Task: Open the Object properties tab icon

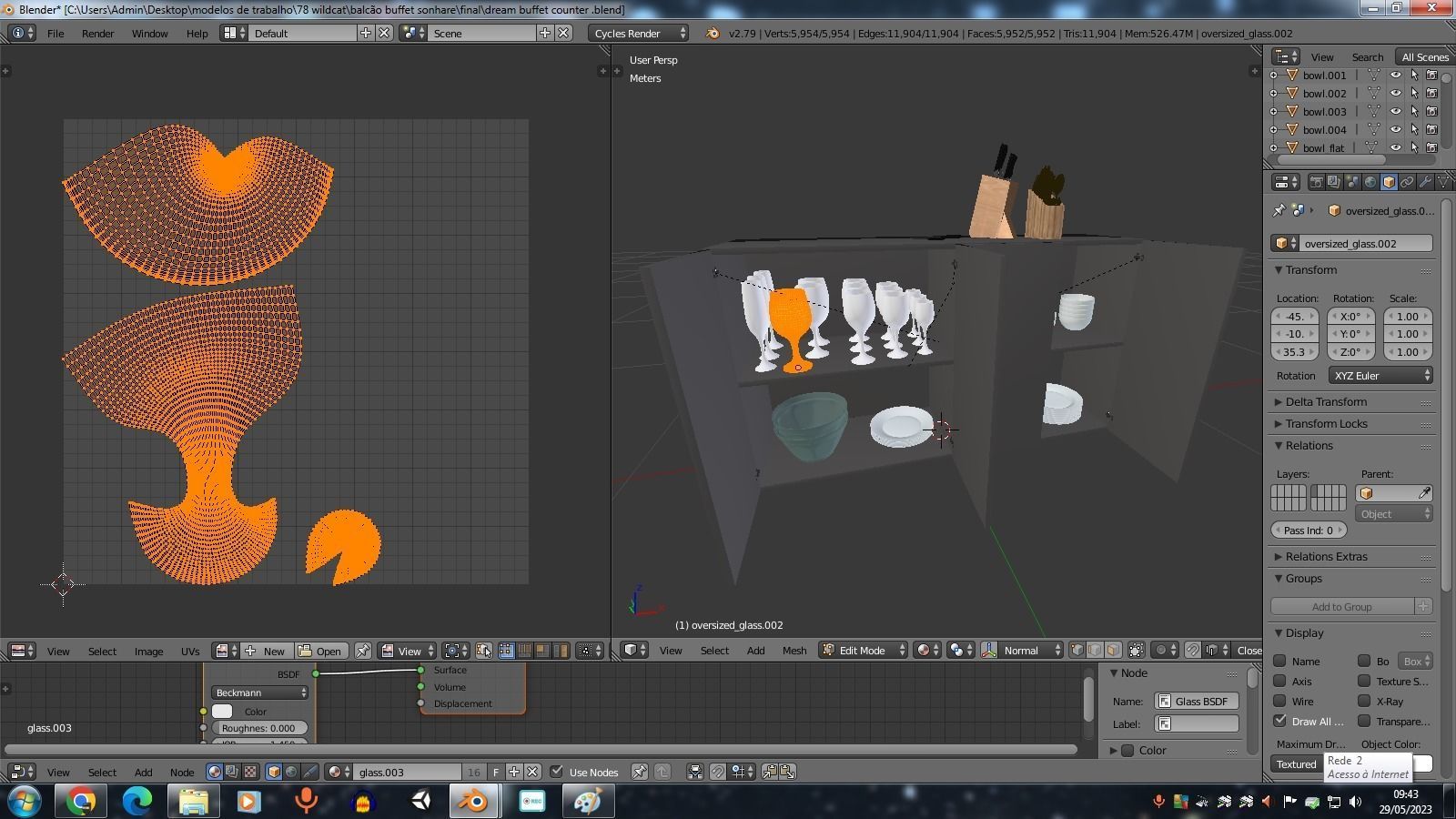Action: click(x=1389, y=182)
